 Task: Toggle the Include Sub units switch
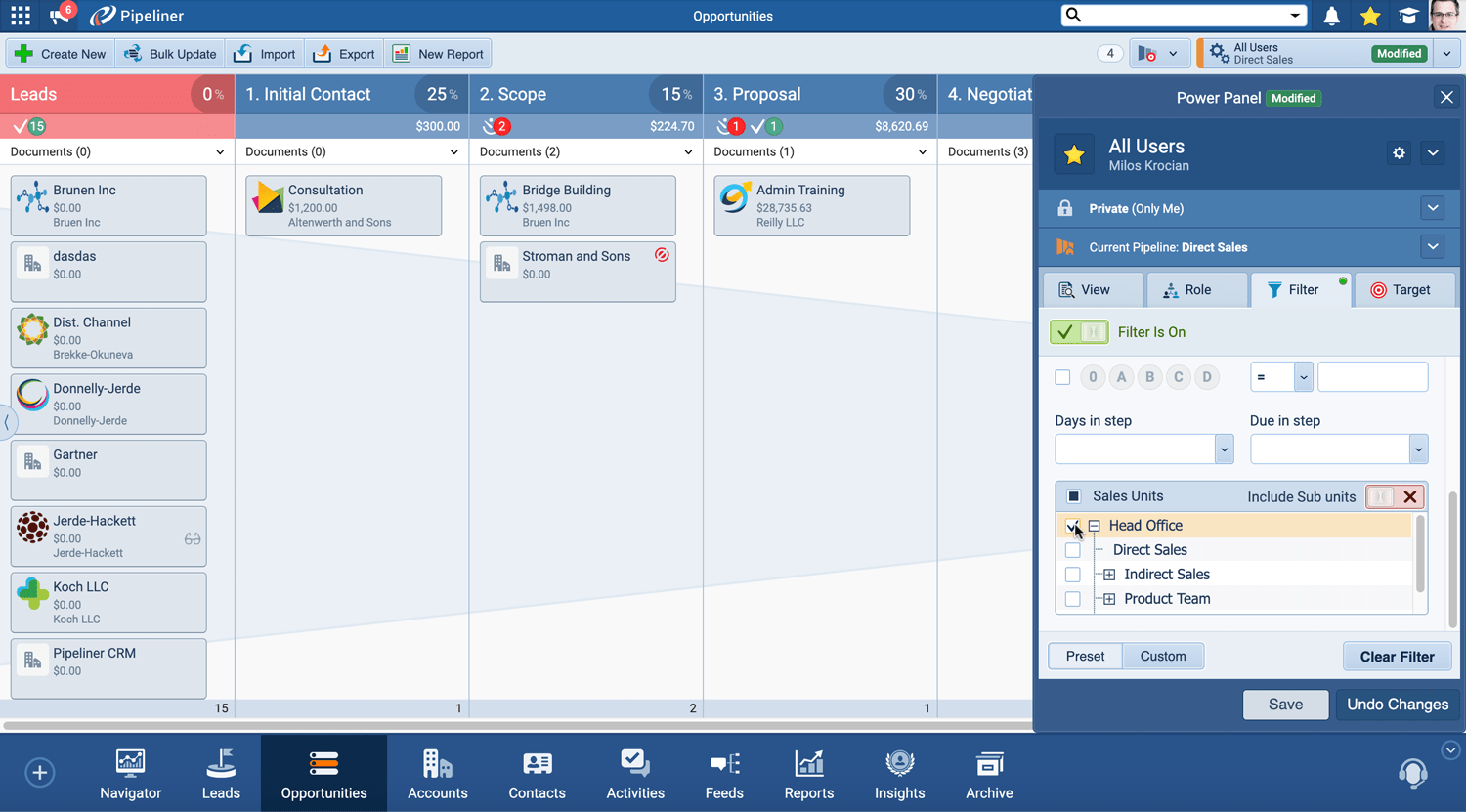pos(1380,496)
